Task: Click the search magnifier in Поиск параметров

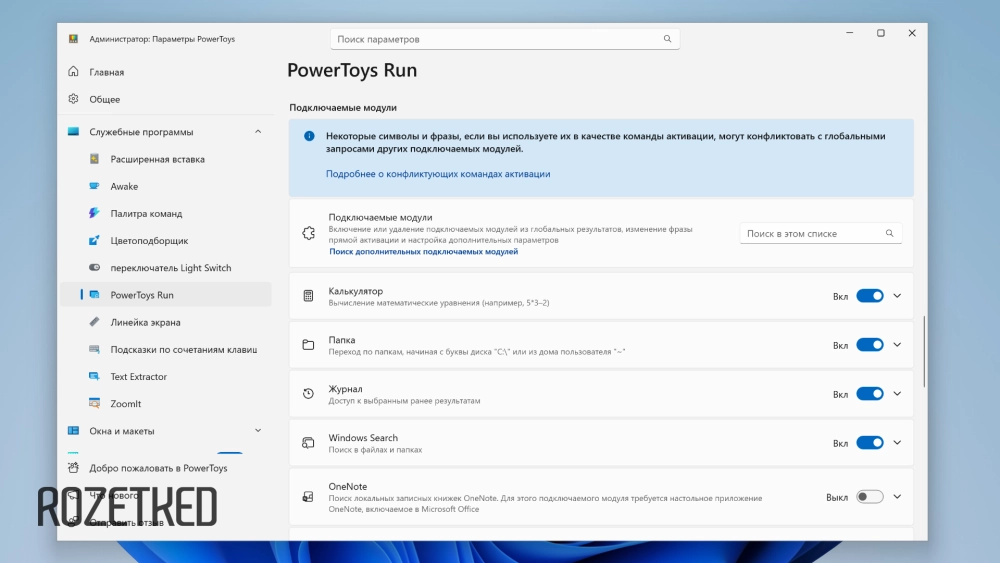Action: (x=667, y=39)
